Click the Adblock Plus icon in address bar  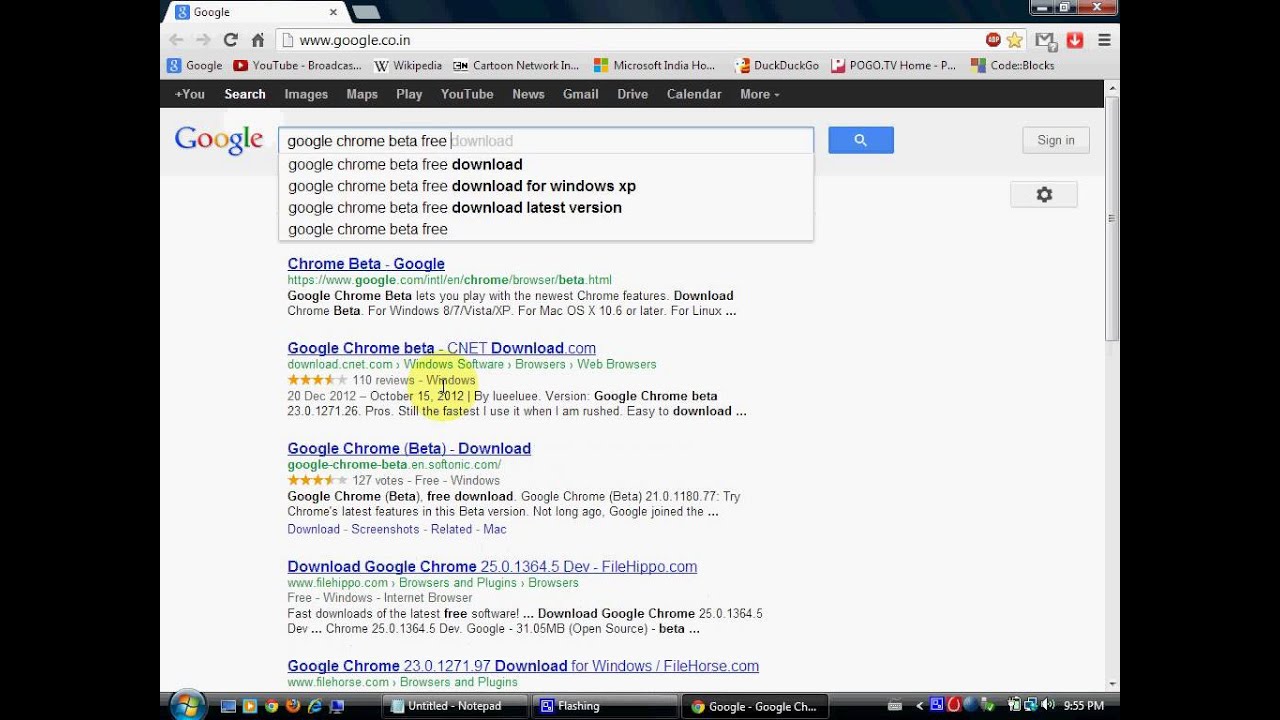[x=993, y=40]
